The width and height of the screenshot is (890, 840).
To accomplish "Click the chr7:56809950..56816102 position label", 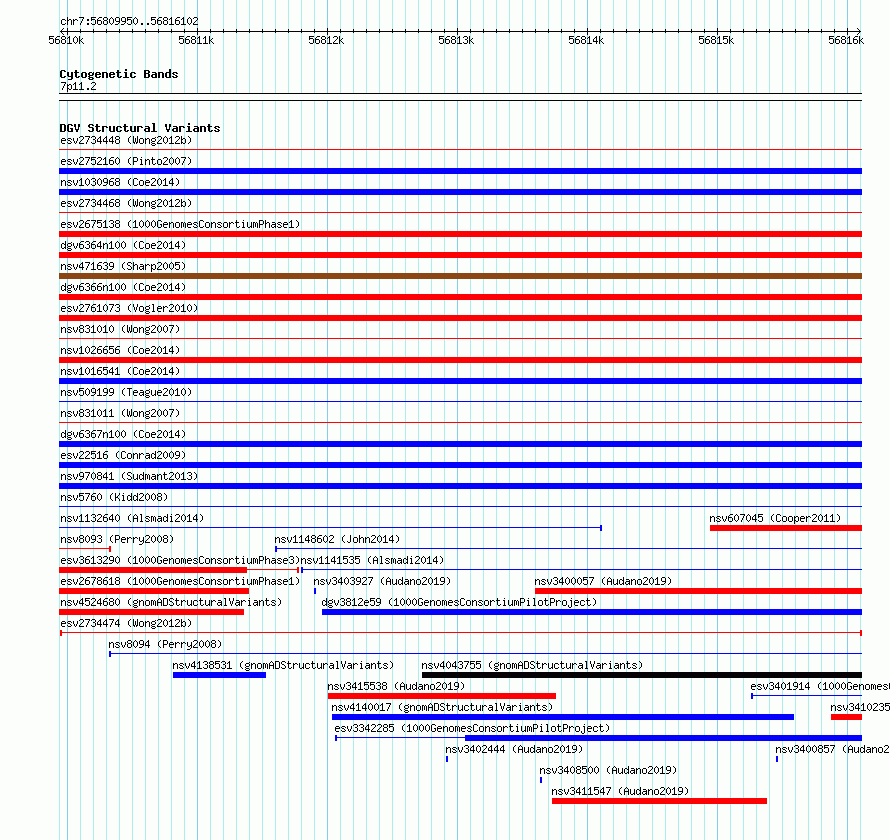I will 129,21.
